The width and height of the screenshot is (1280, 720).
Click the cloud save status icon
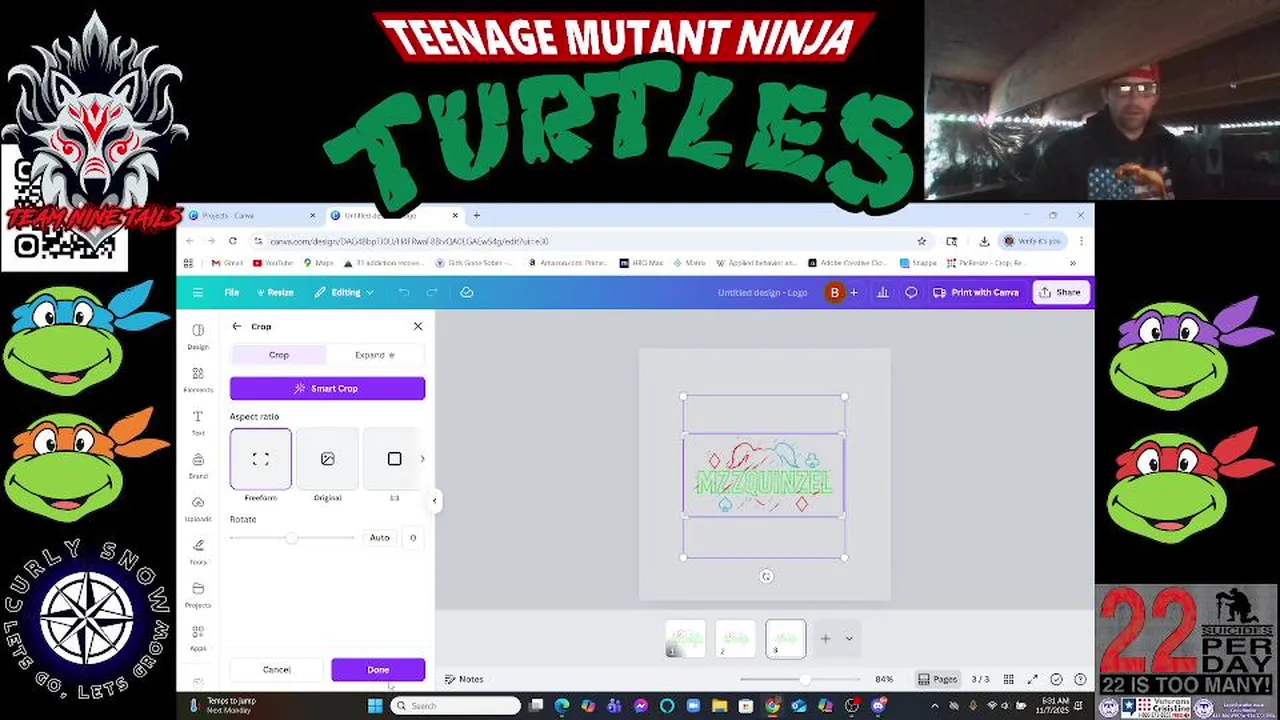pyautogui.click(x=466, y=292)
